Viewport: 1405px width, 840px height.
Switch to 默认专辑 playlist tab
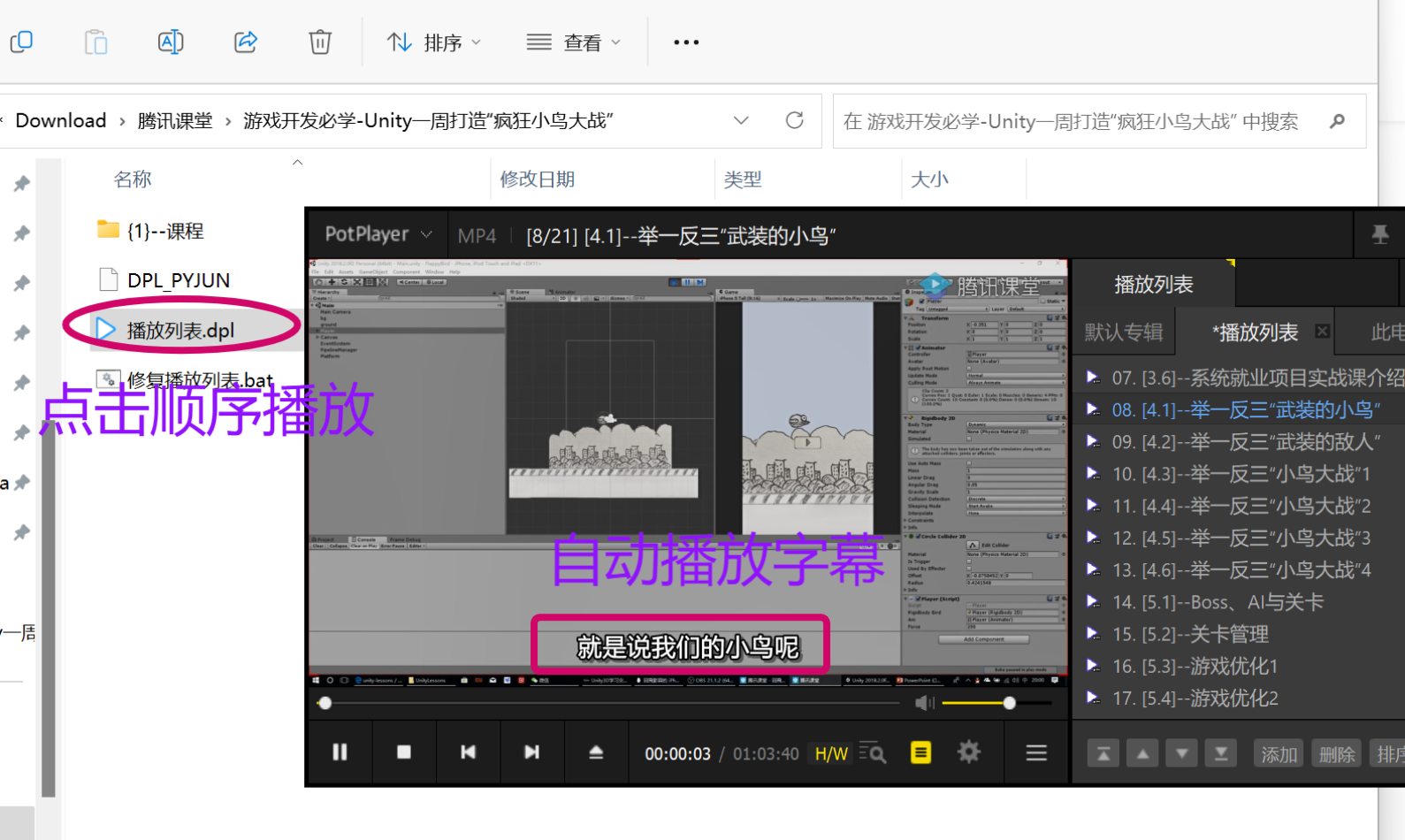tap(1123, 332)
